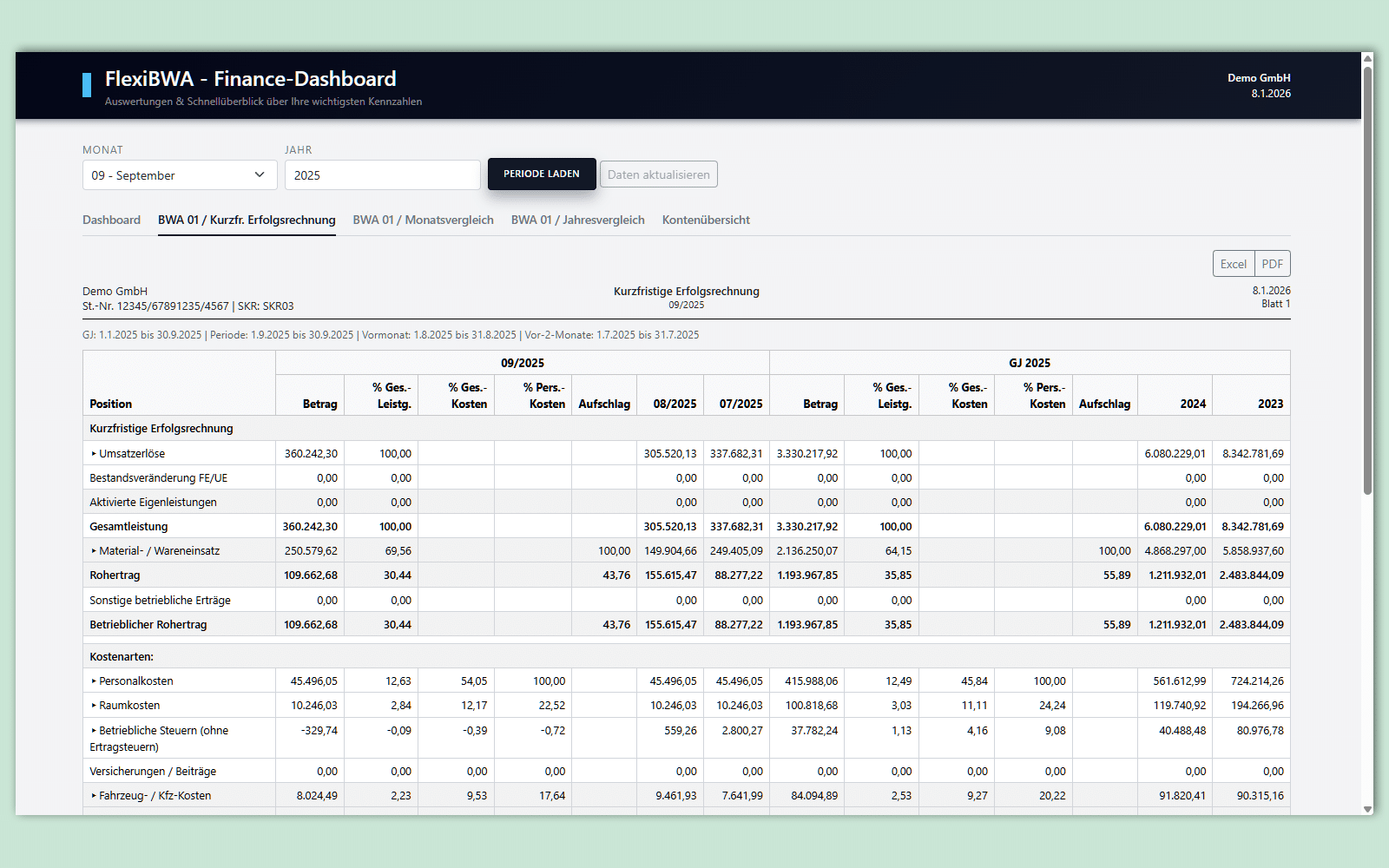Open the Kontenübersicht tab
Screen dimensions: 1389x868
point(706,220)
